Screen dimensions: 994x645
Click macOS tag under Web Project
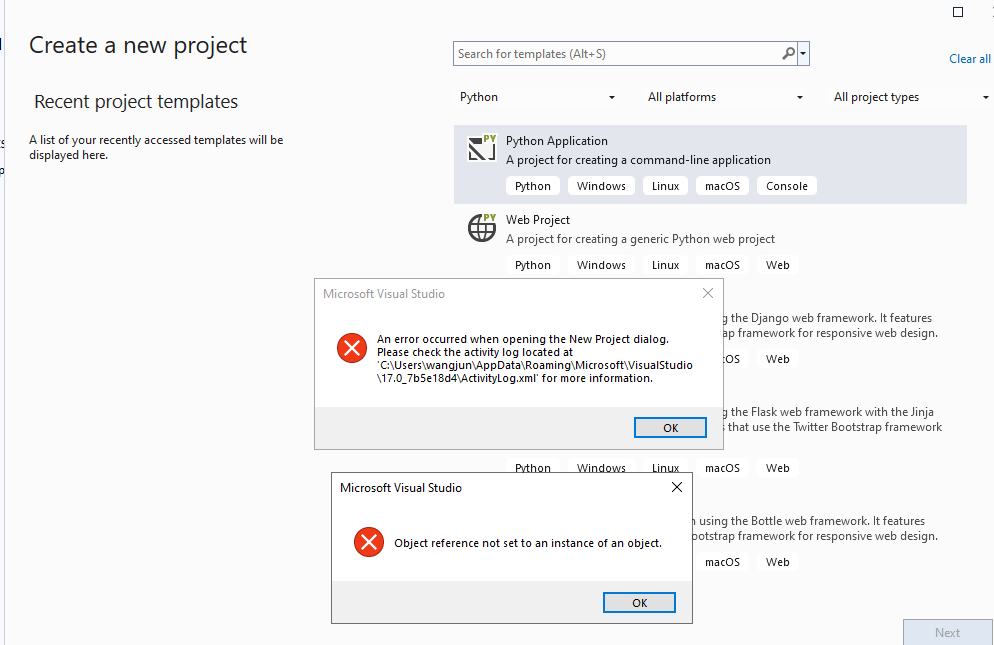[x=722, y=265]
